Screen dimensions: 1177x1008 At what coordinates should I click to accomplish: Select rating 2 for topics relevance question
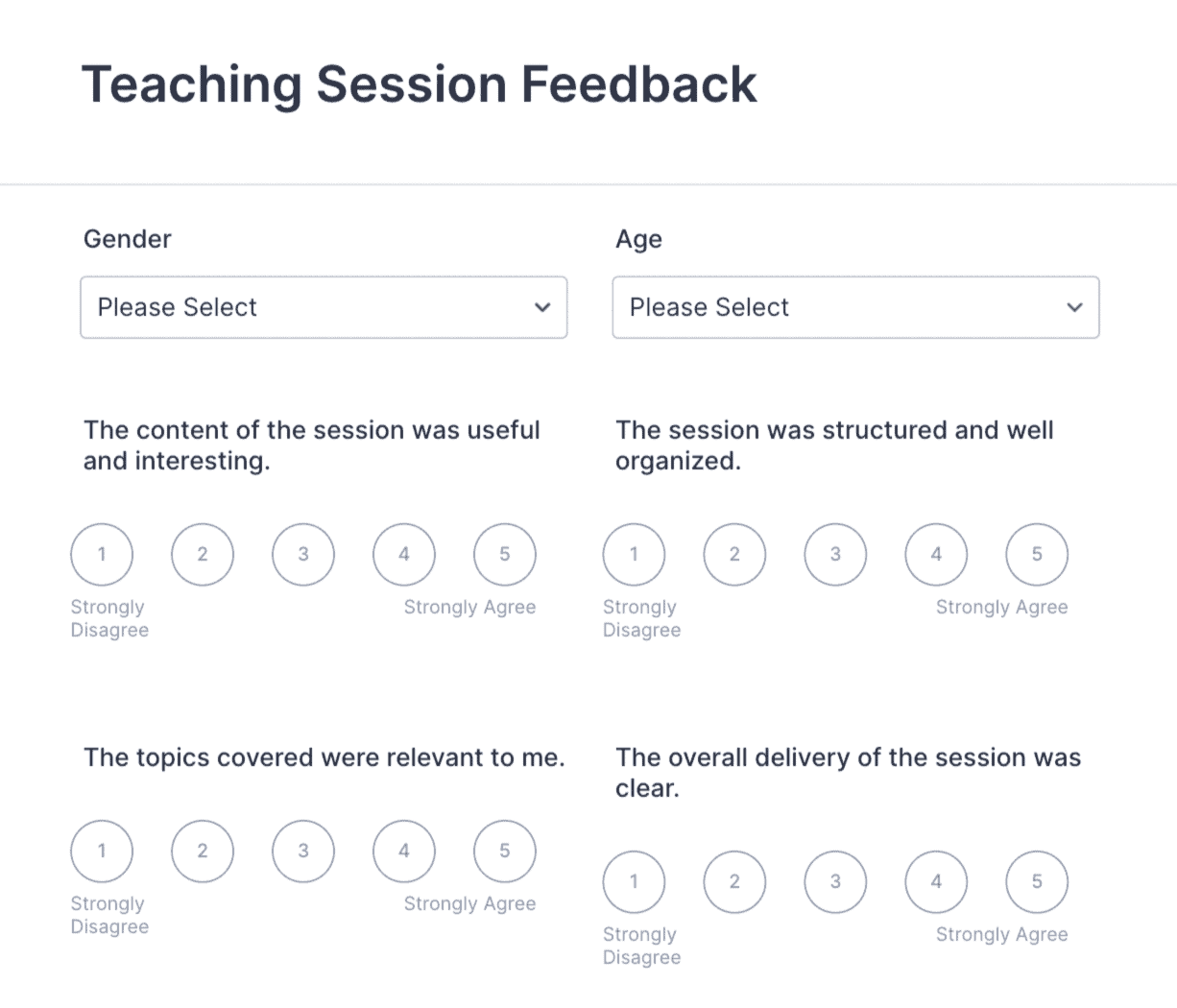(x=202, y=851)
